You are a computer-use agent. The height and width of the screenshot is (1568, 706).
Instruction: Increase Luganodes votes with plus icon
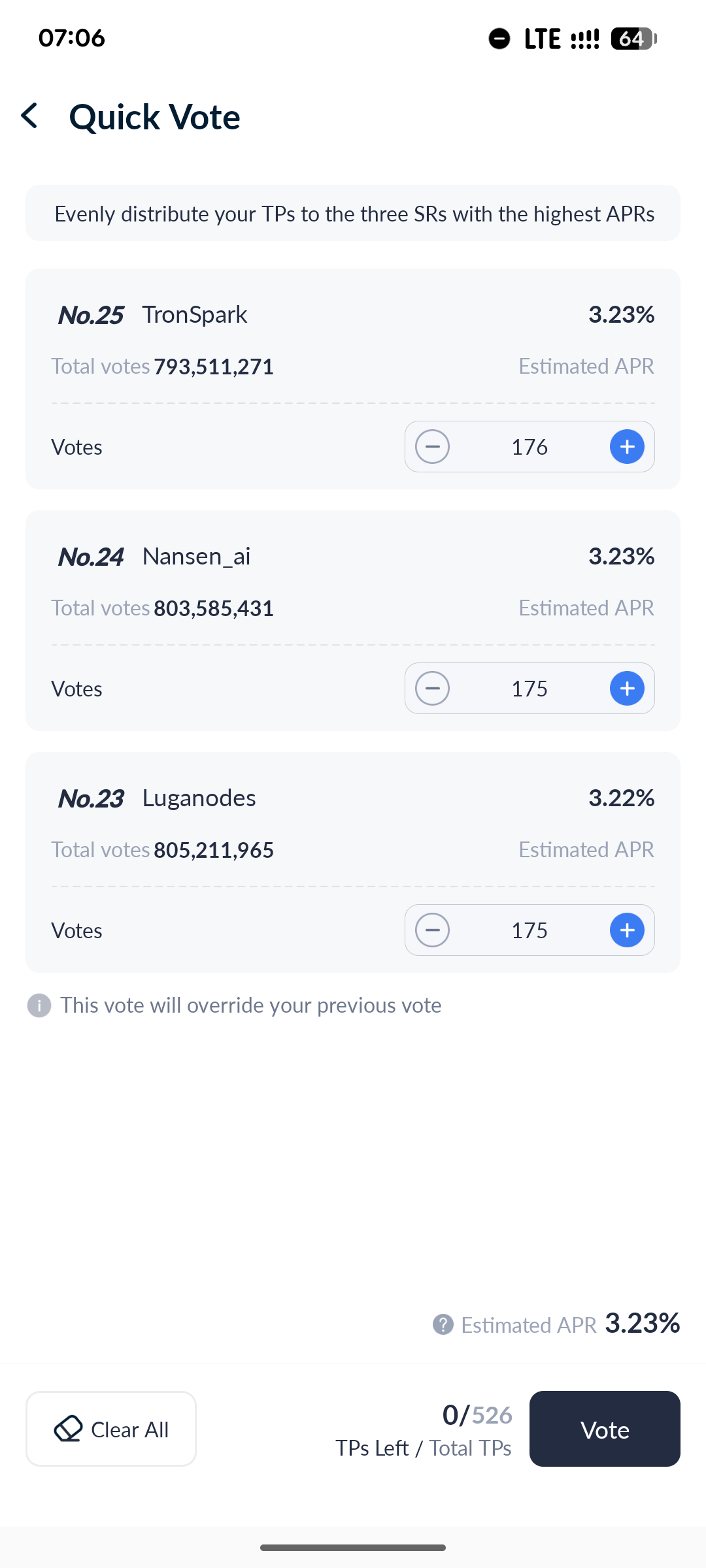pos(627,930)
